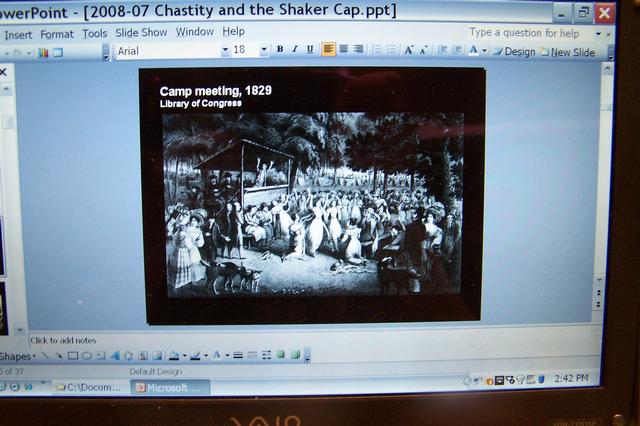
Task: Select the Camp meeting, 1829 title text
Action: click(x=216, y=91)
